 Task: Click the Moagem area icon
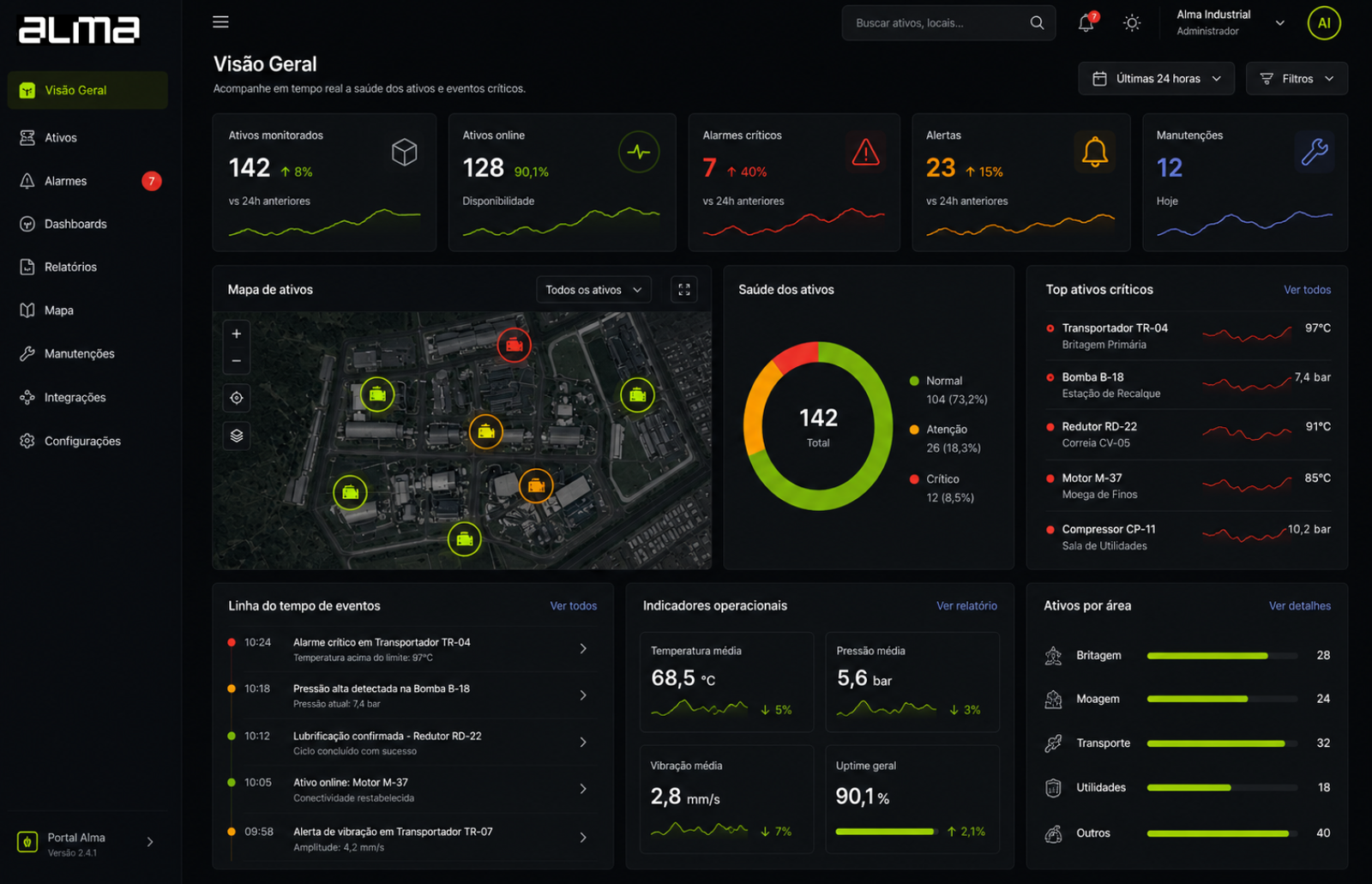[1054, 700]
